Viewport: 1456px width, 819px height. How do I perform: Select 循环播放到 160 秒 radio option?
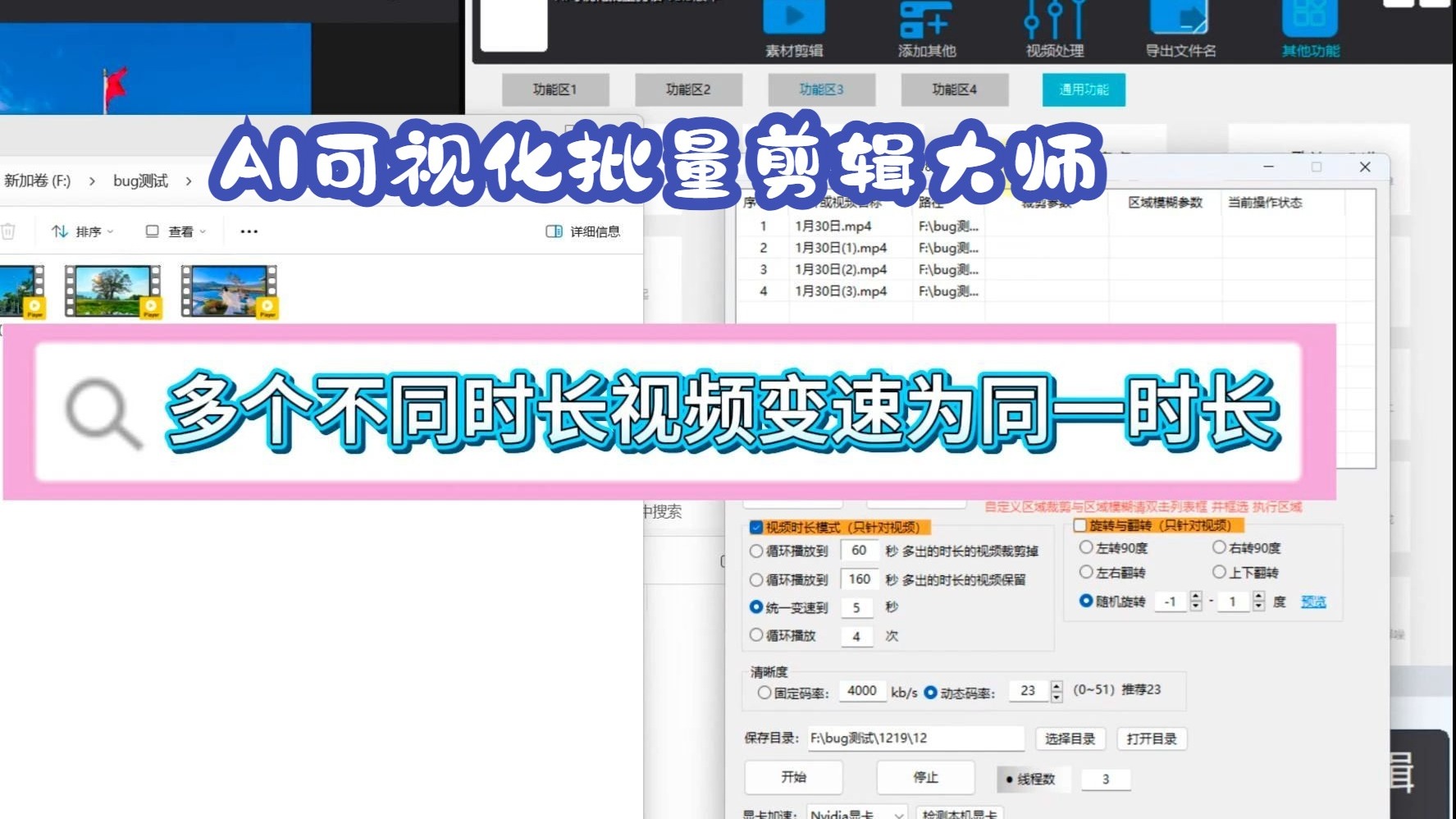756,579
